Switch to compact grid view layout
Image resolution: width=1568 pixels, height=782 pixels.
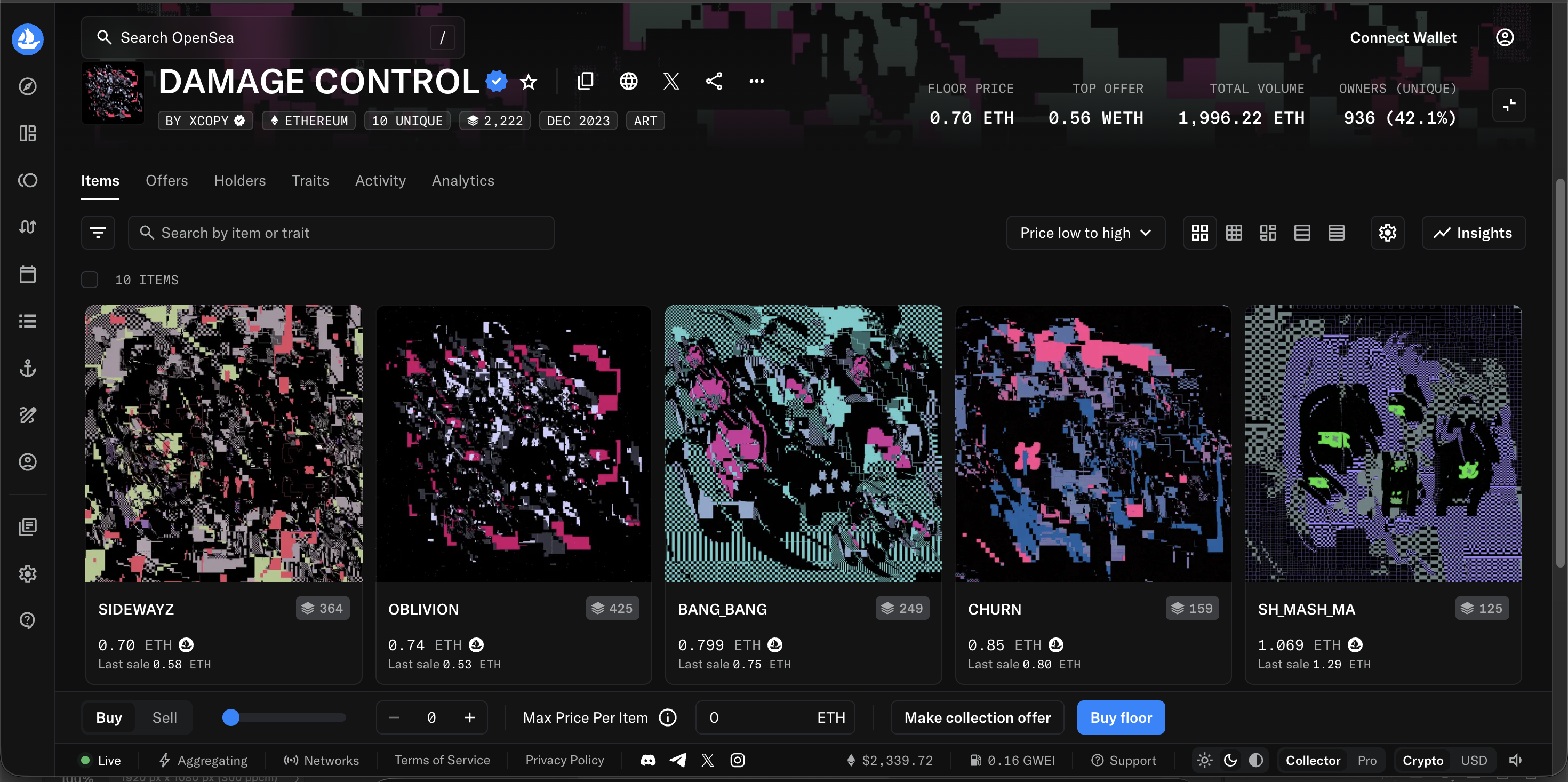1234,232
